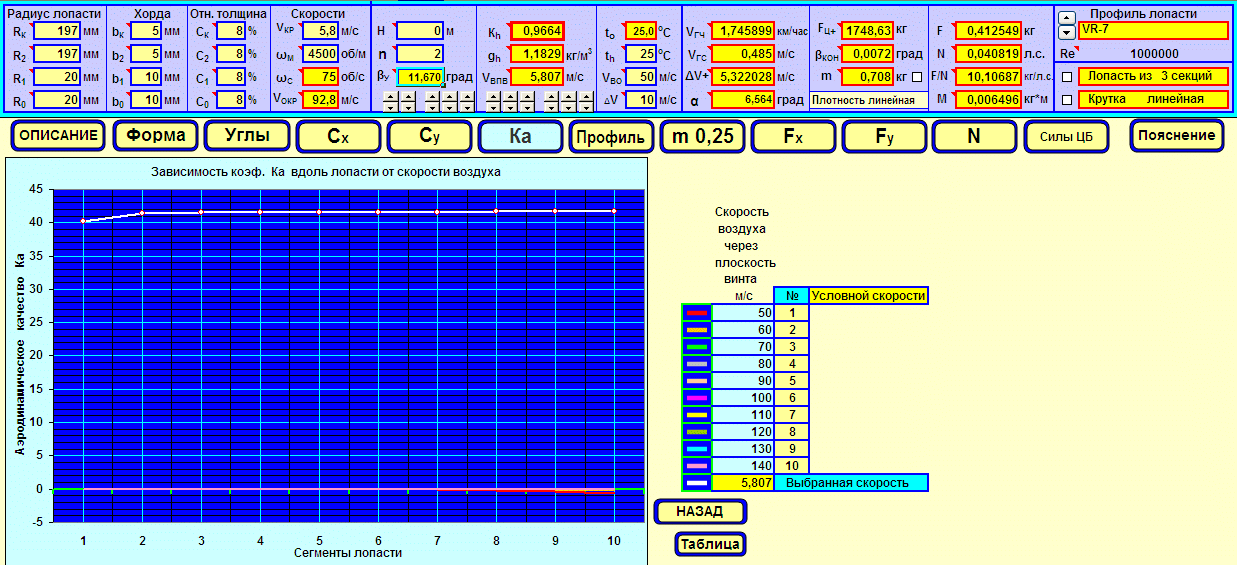Click the legend swatch for speed 70
This screenshot has height=565, width=1237.
click(x=697, y=347)
